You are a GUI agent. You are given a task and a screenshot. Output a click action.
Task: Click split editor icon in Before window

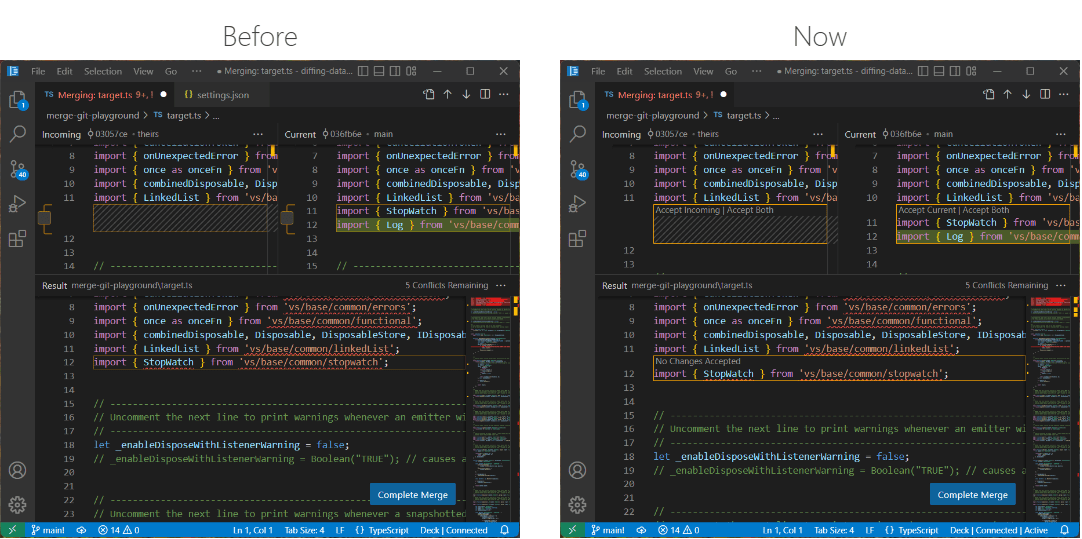coord(485,95)
